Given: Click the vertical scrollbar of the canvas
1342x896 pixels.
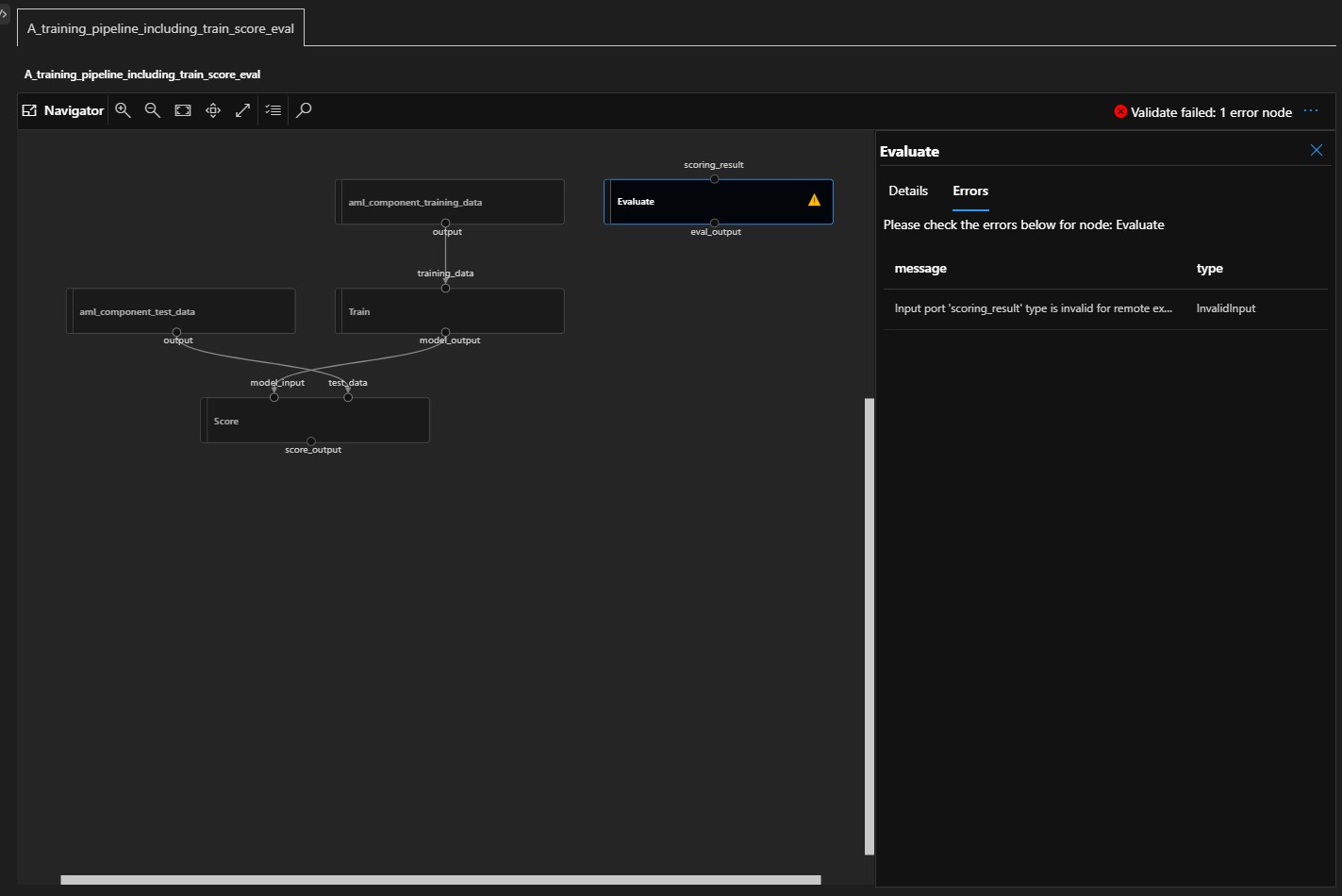Looking at the screenshot, I should click(x=870, y=626).
